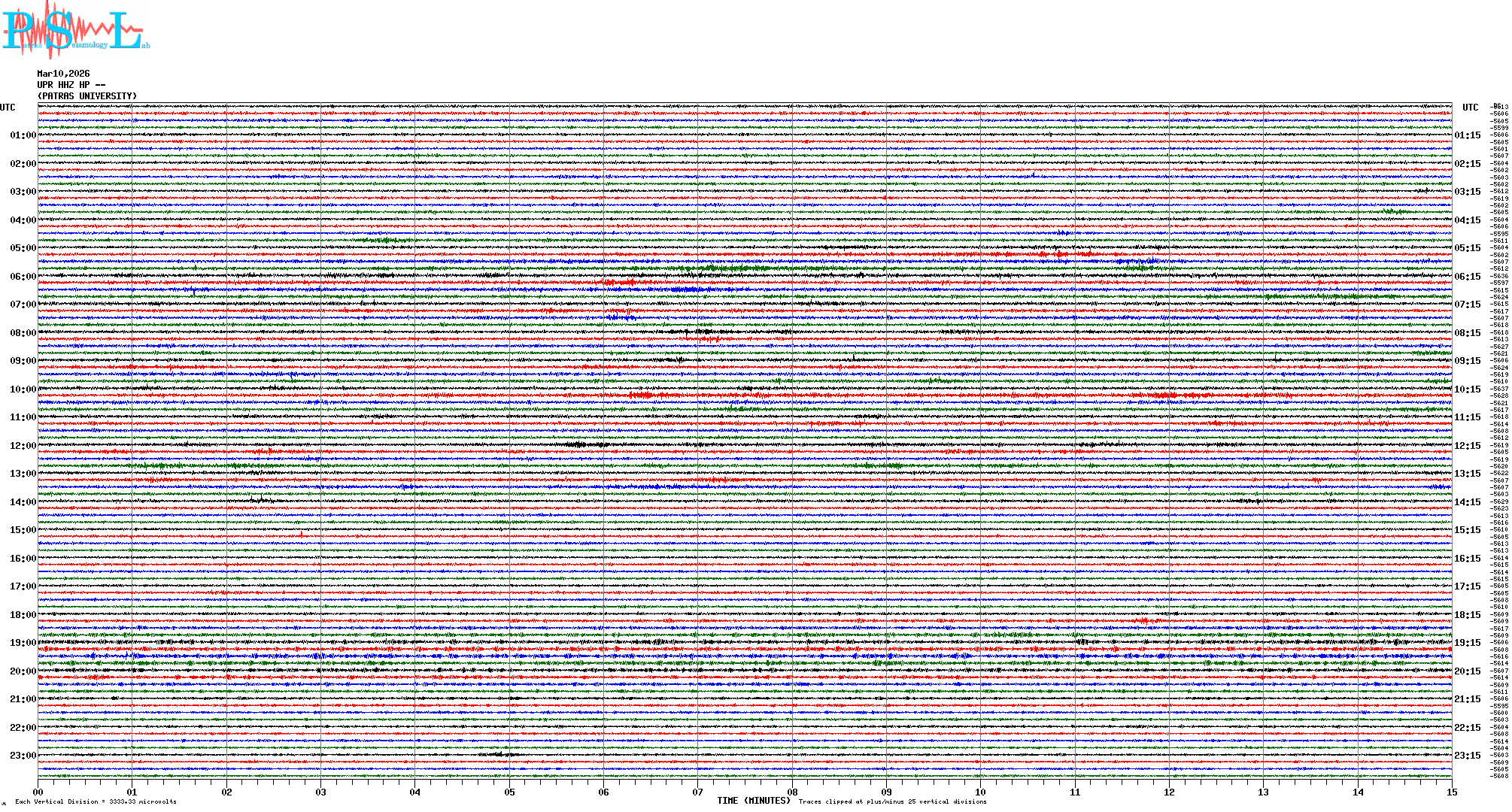Image resolution: width=1512 pixels, height=812 pixels.
Task: Click the 15 minute tick label
Action: click(1451, 792)
